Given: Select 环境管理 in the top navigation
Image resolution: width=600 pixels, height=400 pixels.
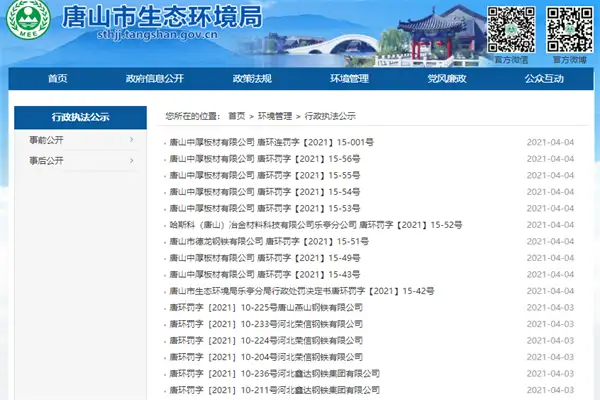Looking at the screenshot, I should pyautogui.click(x=349, y=79).
